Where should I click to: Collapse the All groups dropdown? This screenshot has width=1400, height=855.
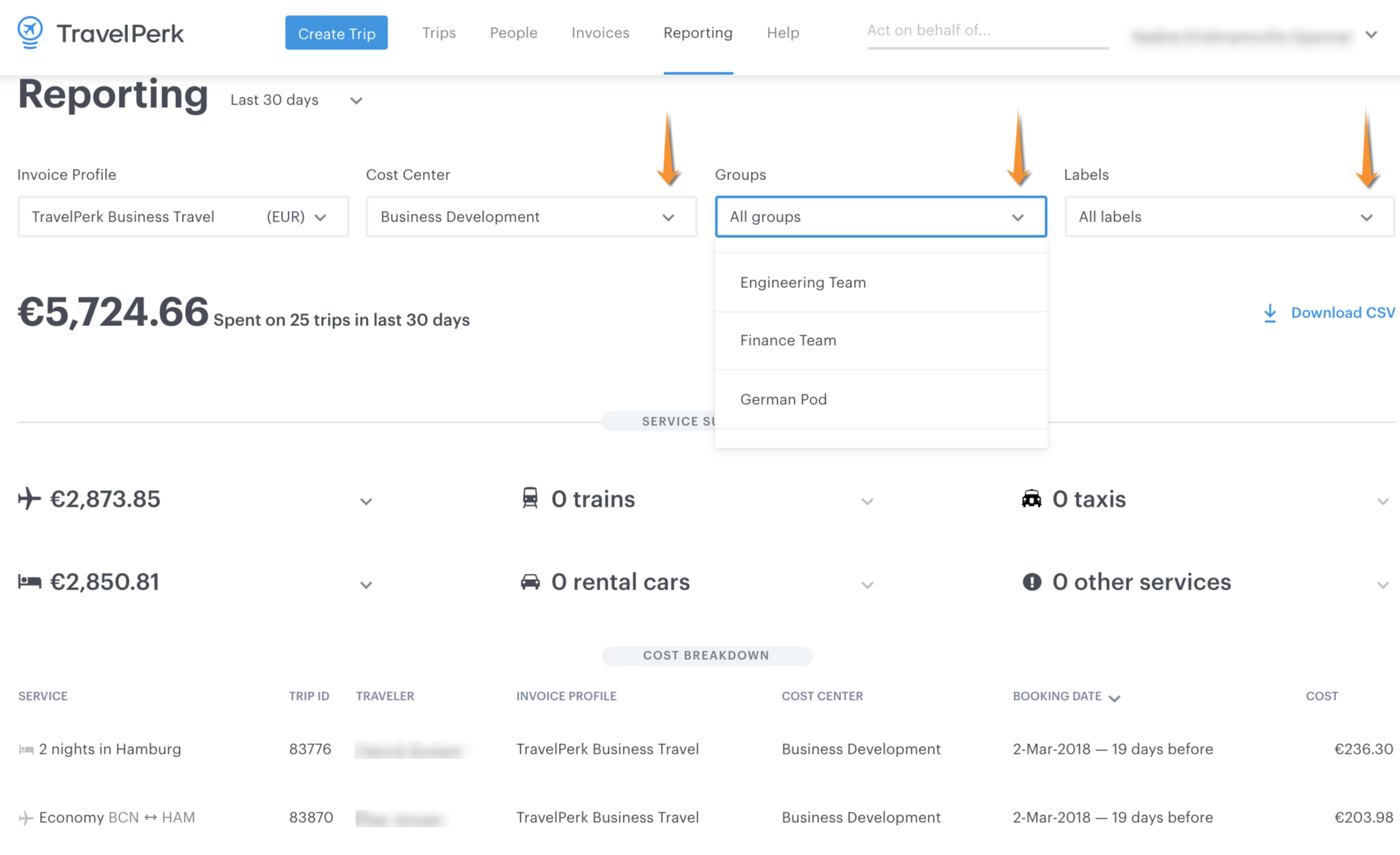coord(881,216)
